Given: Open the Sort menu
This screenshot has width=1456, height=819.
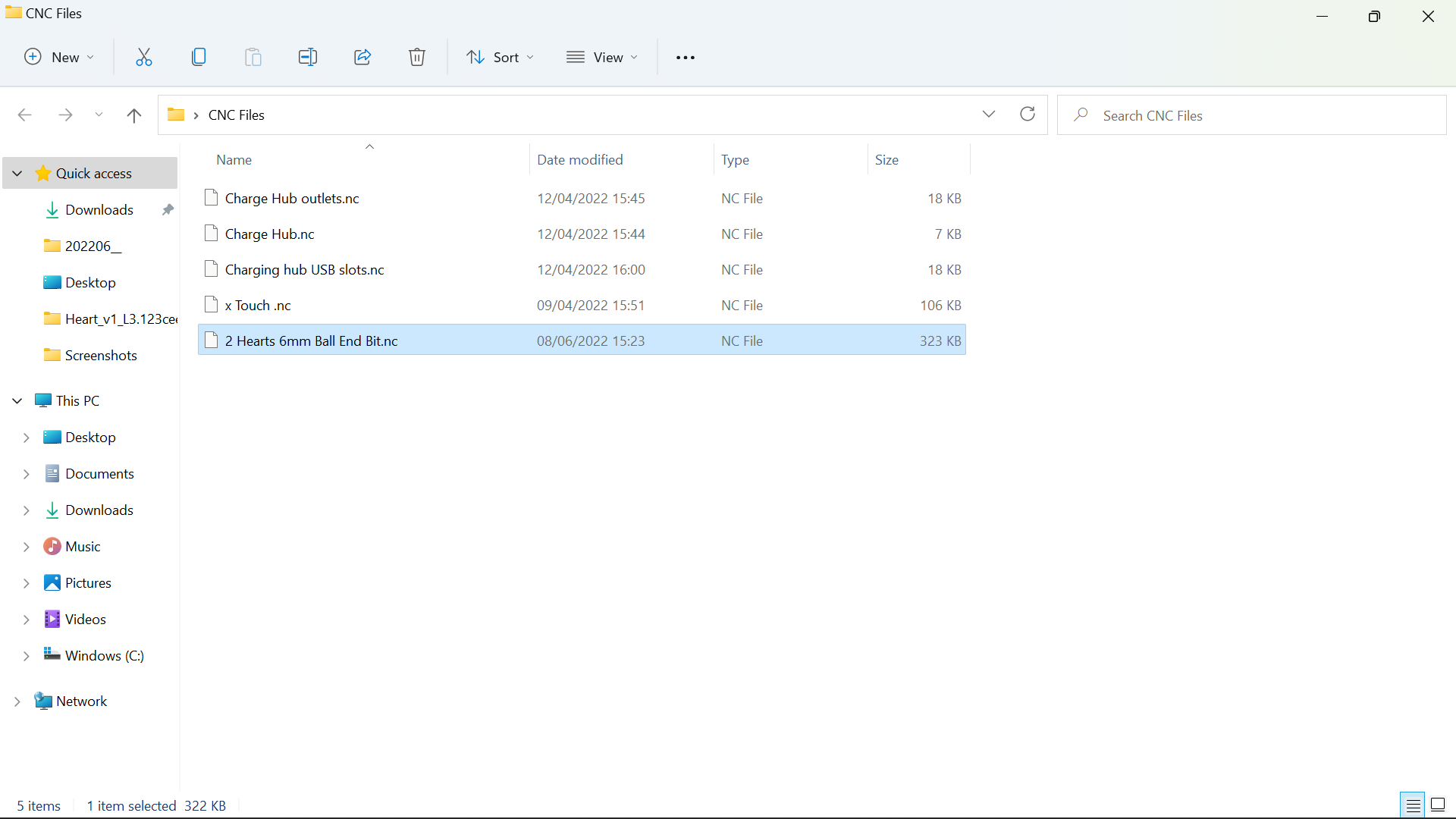Looking at the screenshot, I should [x=499, y=57].
